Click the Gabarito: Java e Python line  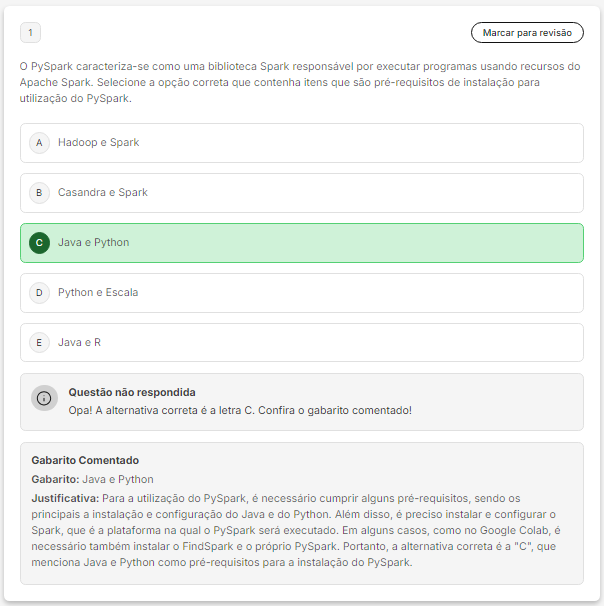coord(93,479)
